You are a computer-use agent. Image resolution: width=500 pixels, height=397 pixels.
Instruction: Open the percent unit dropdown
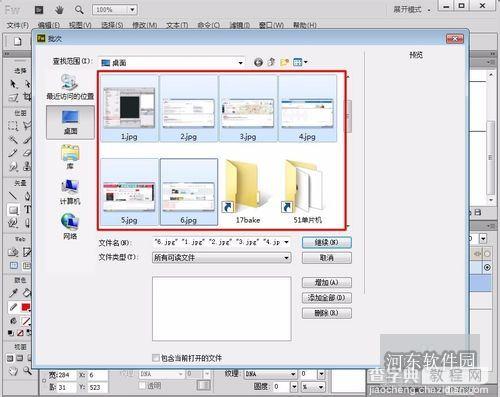click(x=321, y=387)
